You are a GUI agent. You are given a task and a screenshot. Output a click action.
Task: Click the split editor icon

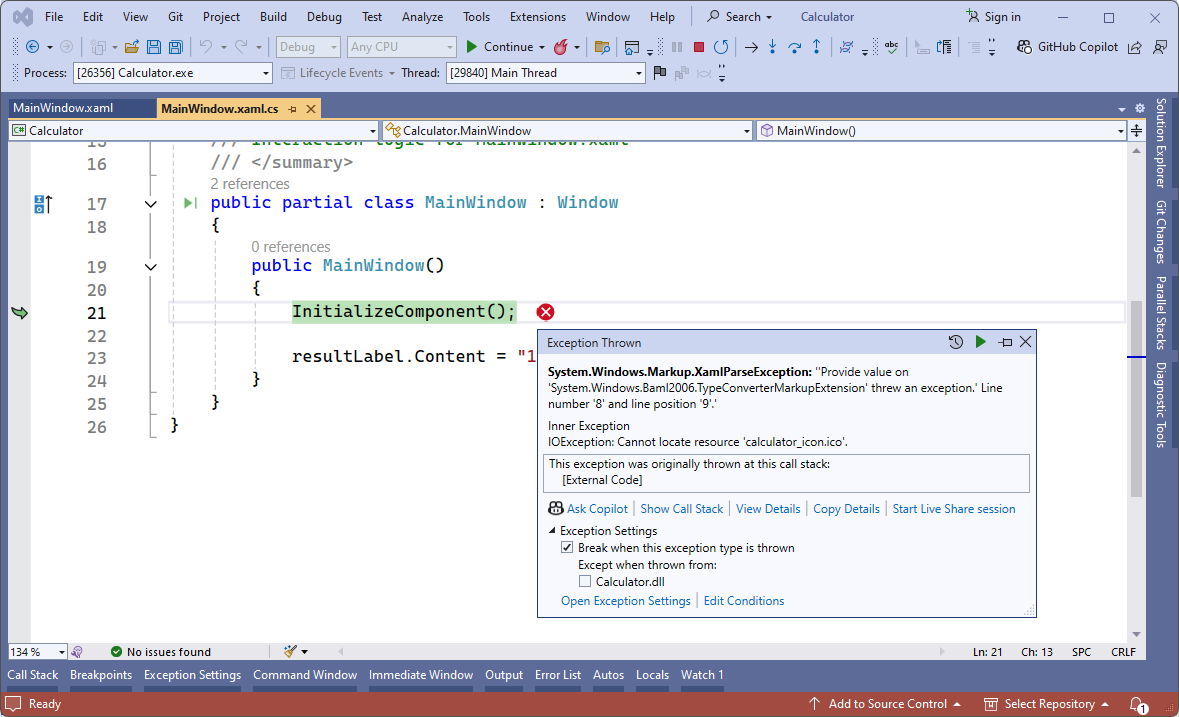[1136, 130]
